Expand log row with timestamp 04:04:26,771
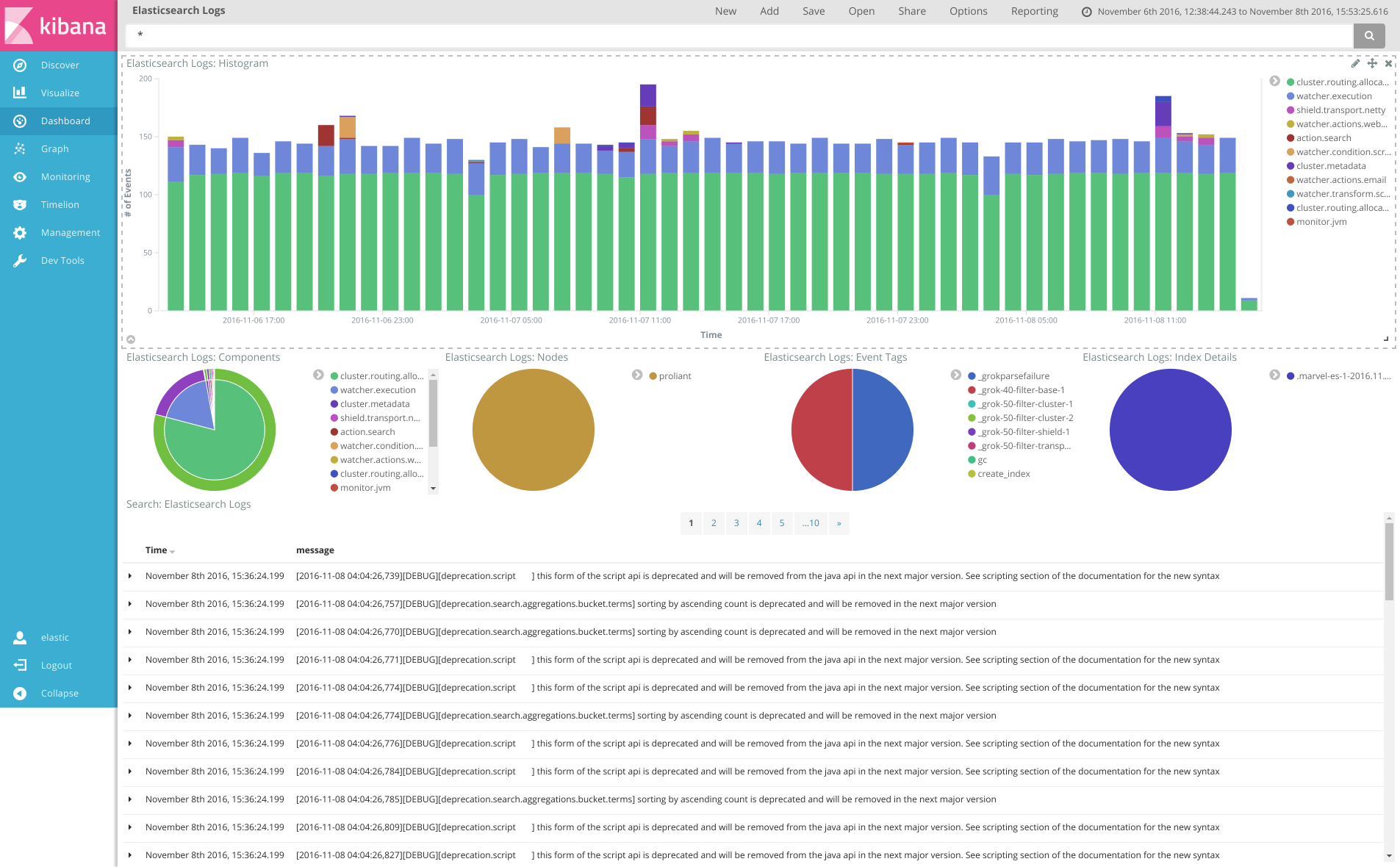 pyautogui.click(x=130, y=660)
